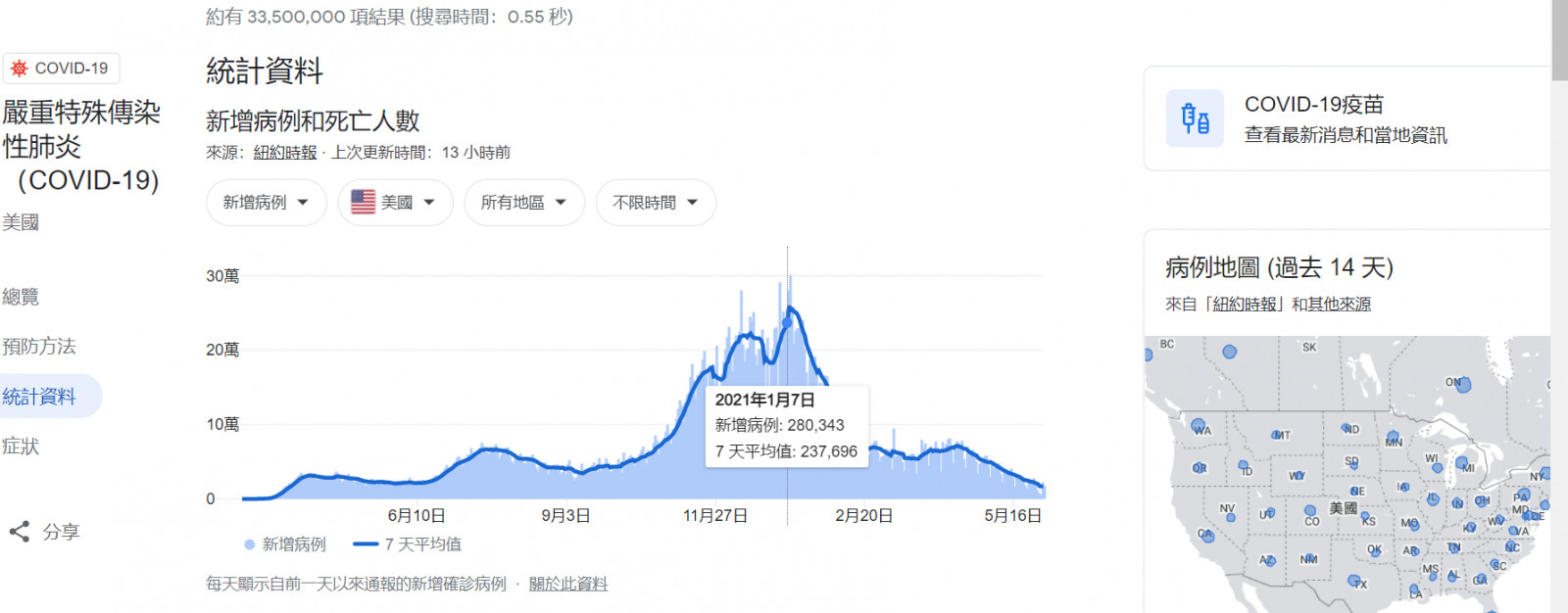Click the Texas (TX) bubble on the map
Viewport: 1568px width, 613px height.
pos(1353,580)
